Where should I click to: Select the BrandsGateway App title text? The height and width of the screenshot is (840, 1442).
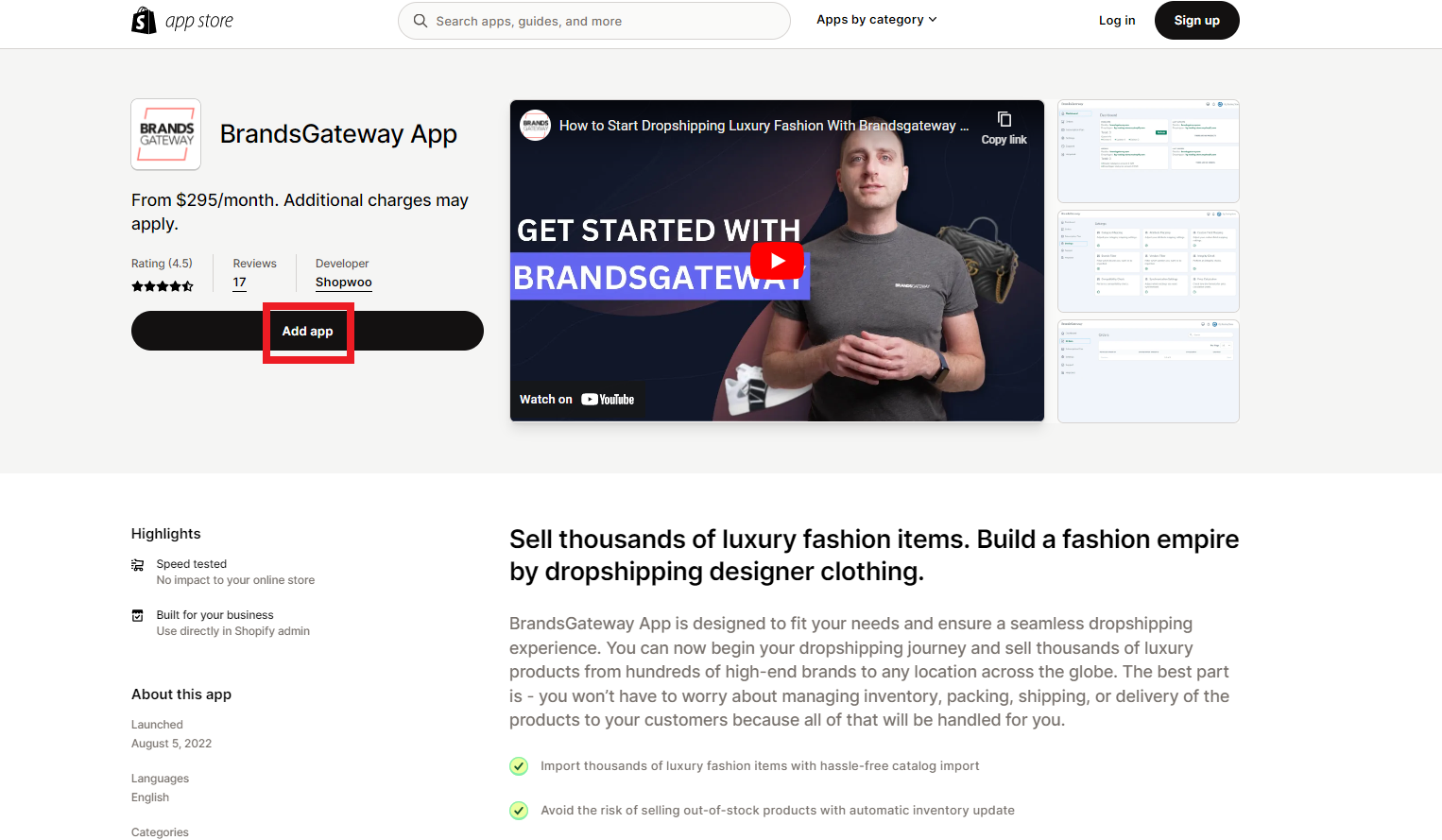(x=338, y=134)
